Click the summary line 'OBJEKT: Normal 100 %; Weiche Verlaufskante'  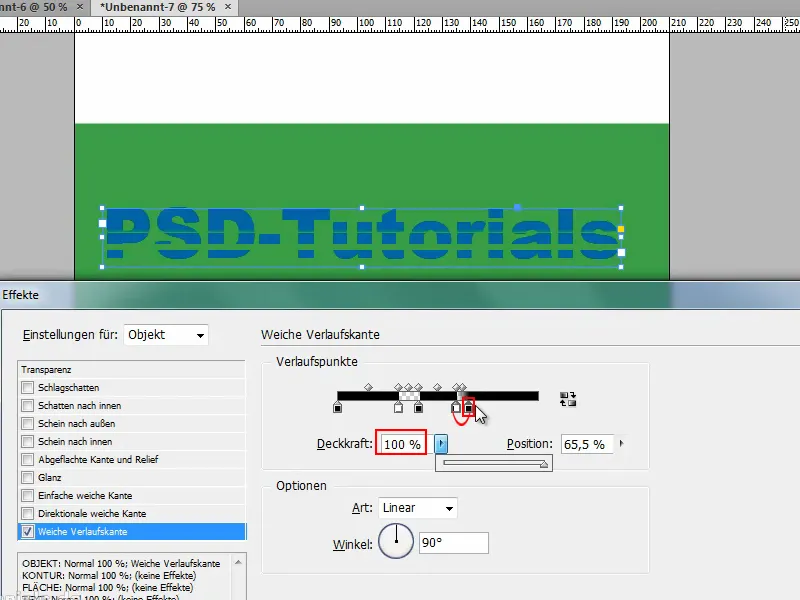pos(121,564)
